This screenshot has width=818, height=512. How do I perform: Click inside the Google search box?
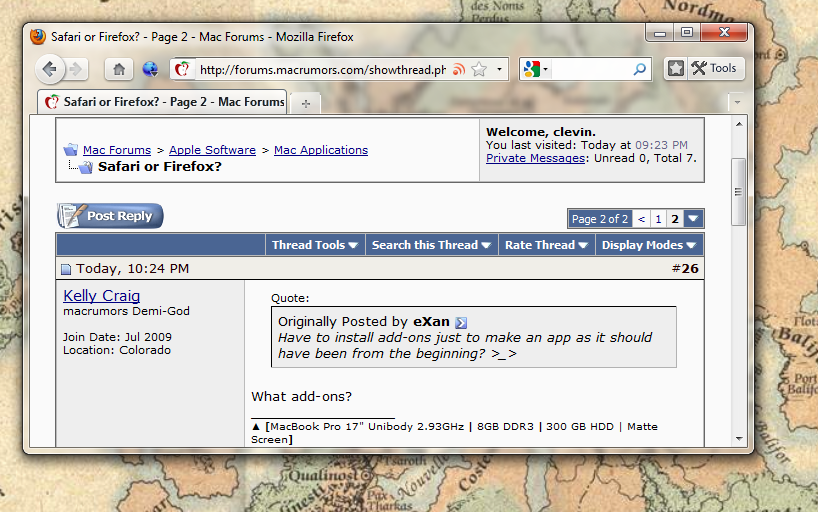[x=590, y=69]
